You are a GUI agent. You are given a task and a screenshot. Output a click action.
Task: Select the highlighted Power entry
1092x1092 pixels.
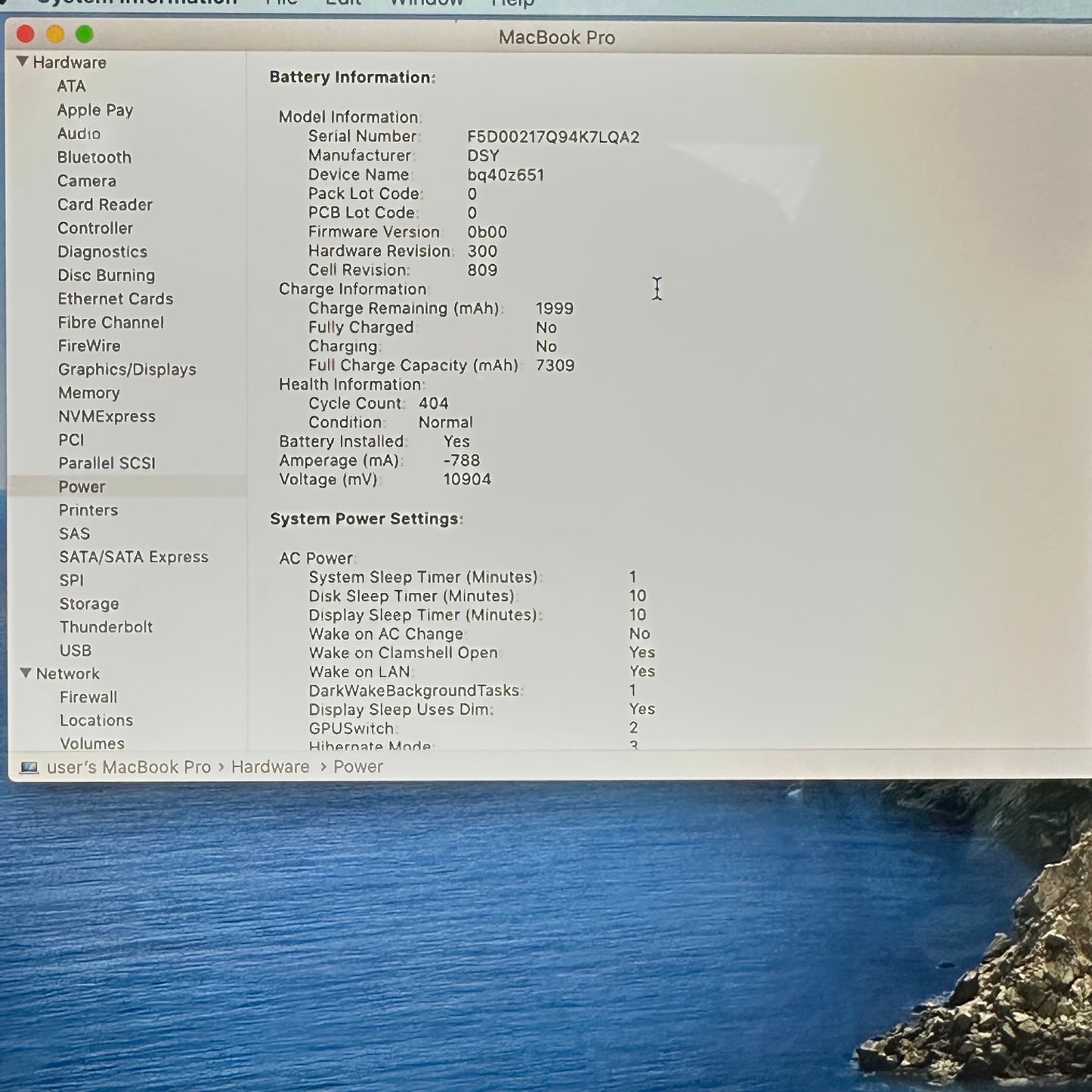(82, 487)
